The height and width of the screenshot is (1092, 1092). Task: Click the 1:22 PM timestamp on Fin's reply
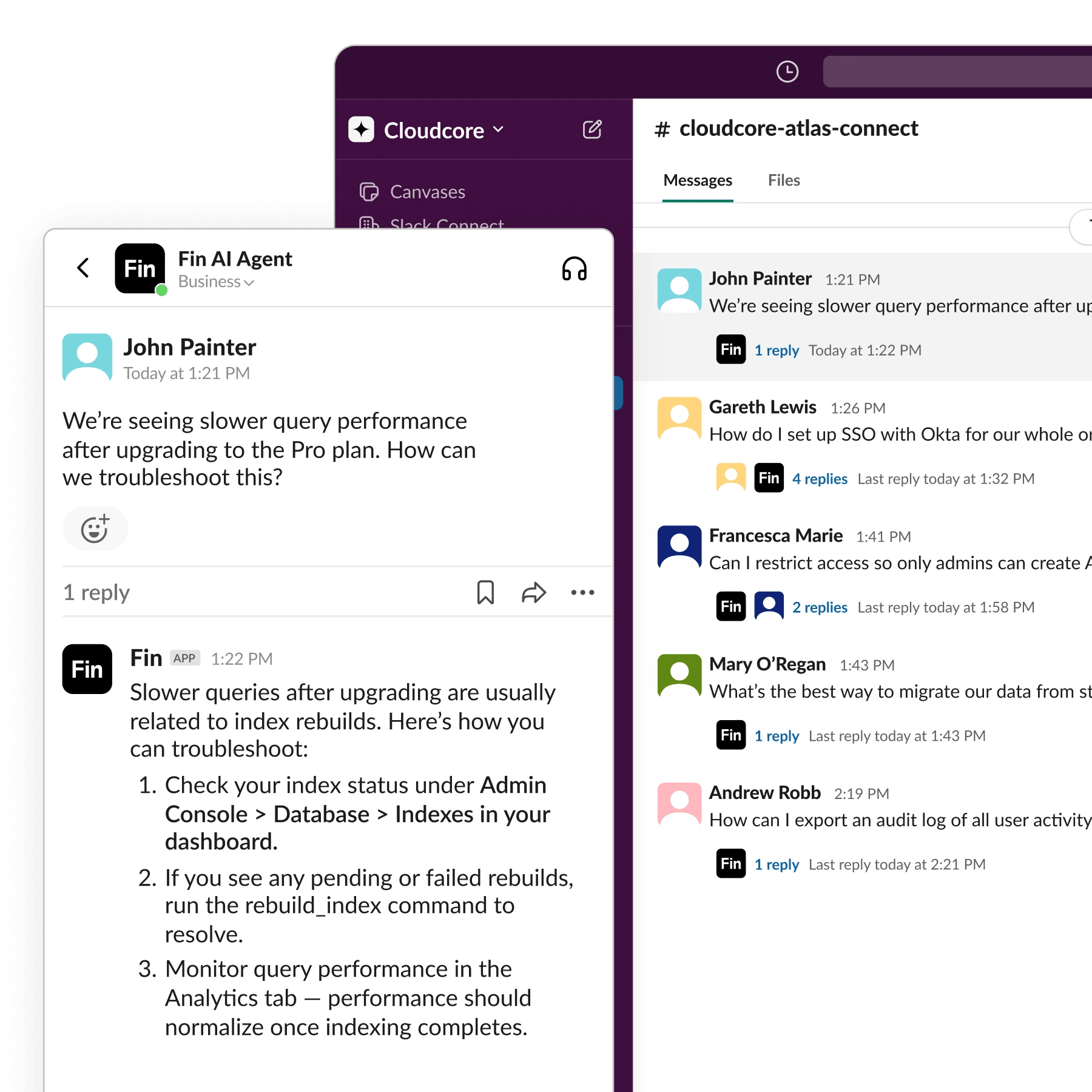[241, 659]
